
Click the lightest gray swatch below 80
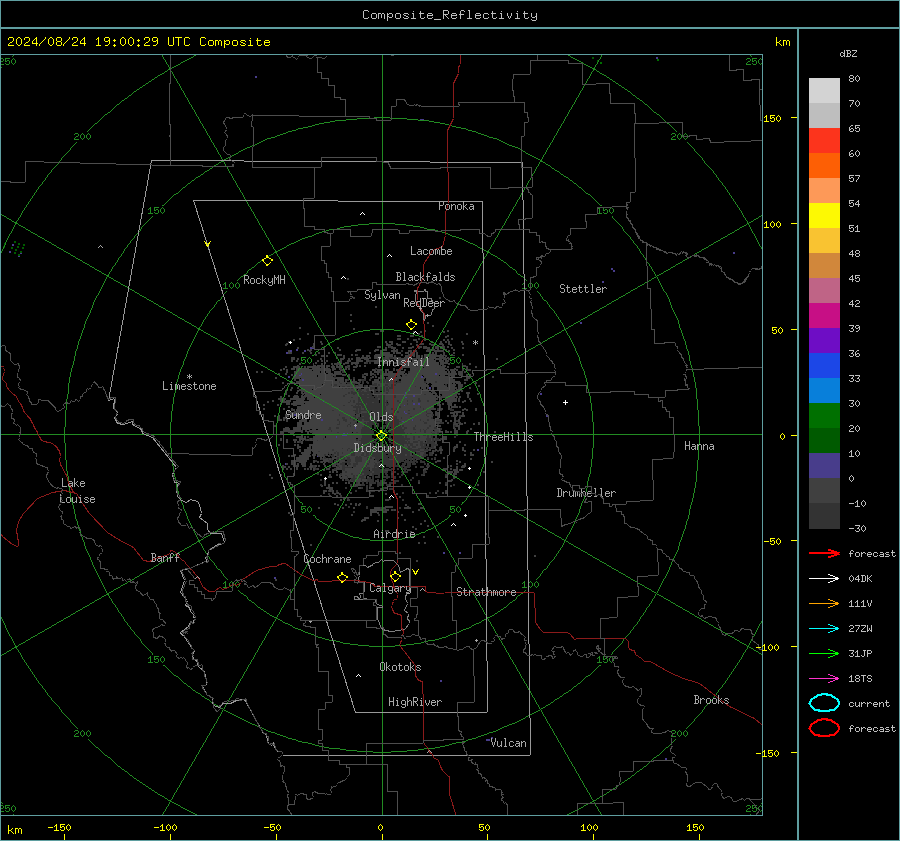pos(824,91)
